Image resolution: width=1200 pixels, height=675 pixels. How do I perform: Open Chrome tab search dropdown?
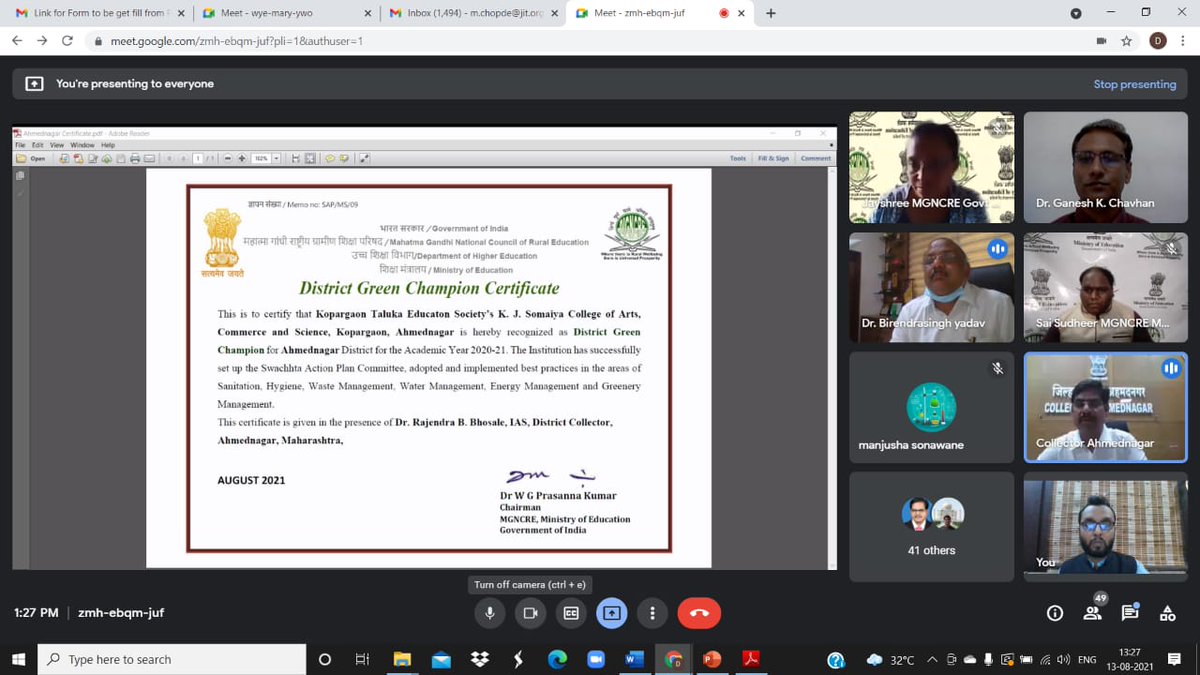pos(1075,13)
